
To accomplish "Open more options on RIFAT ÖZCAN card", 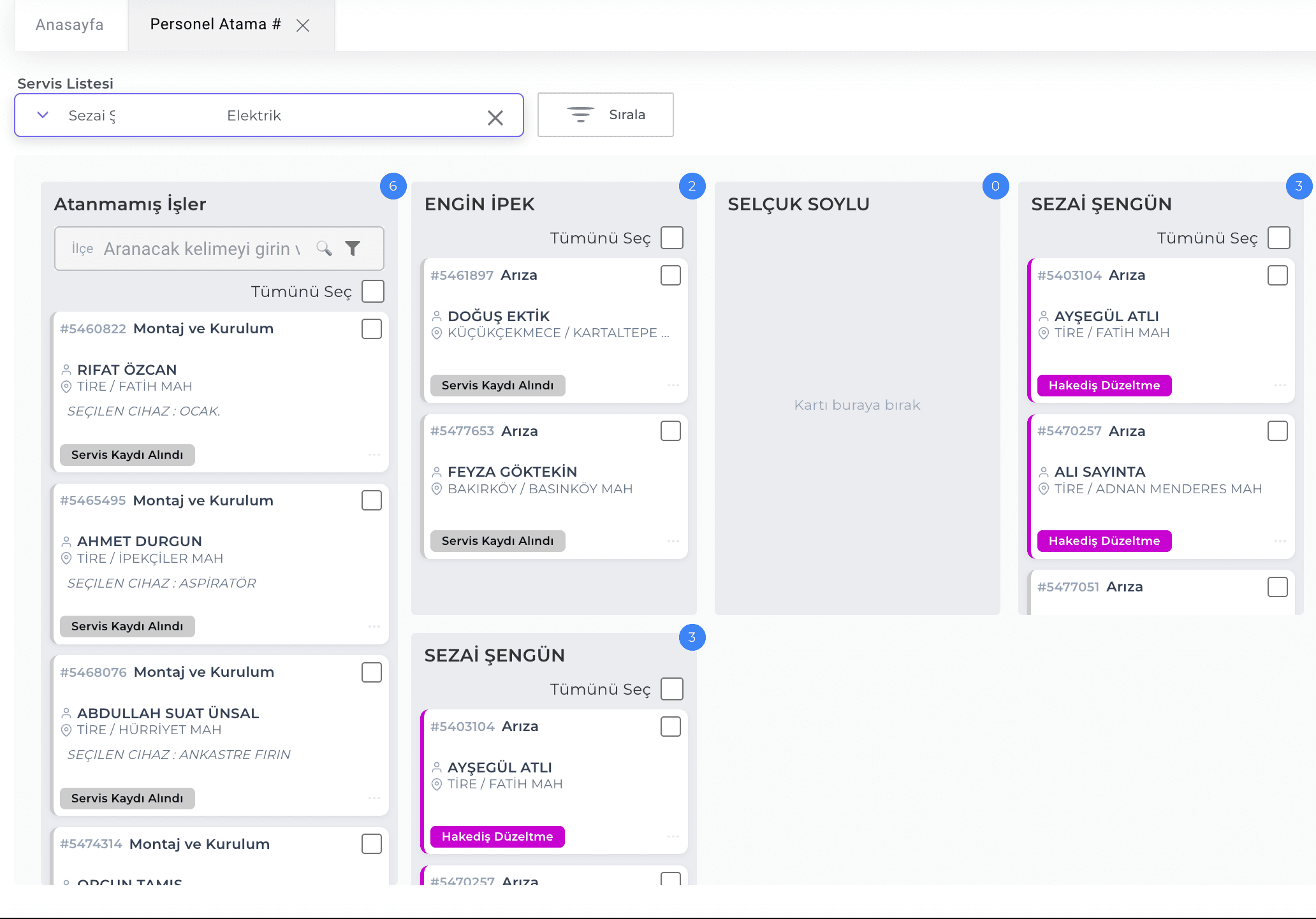I will click(374, 454).
